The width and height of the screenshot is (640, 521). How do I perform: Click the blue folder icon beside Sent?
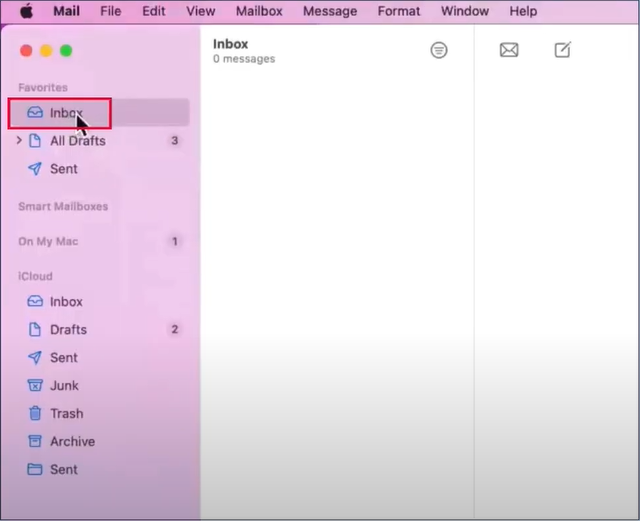point(35,470)
